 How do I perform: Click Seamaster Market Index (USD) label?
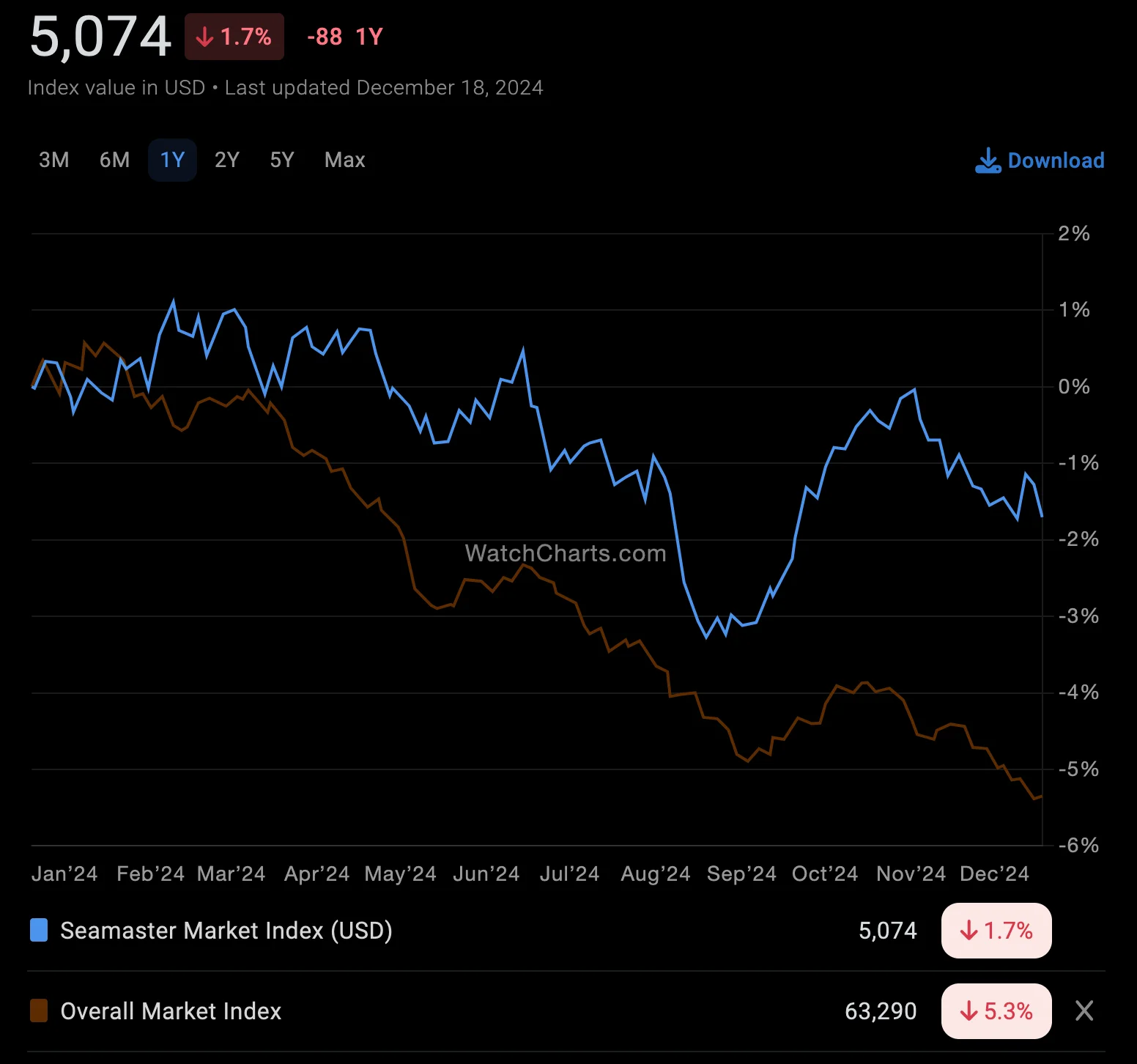tap(226, 931)
